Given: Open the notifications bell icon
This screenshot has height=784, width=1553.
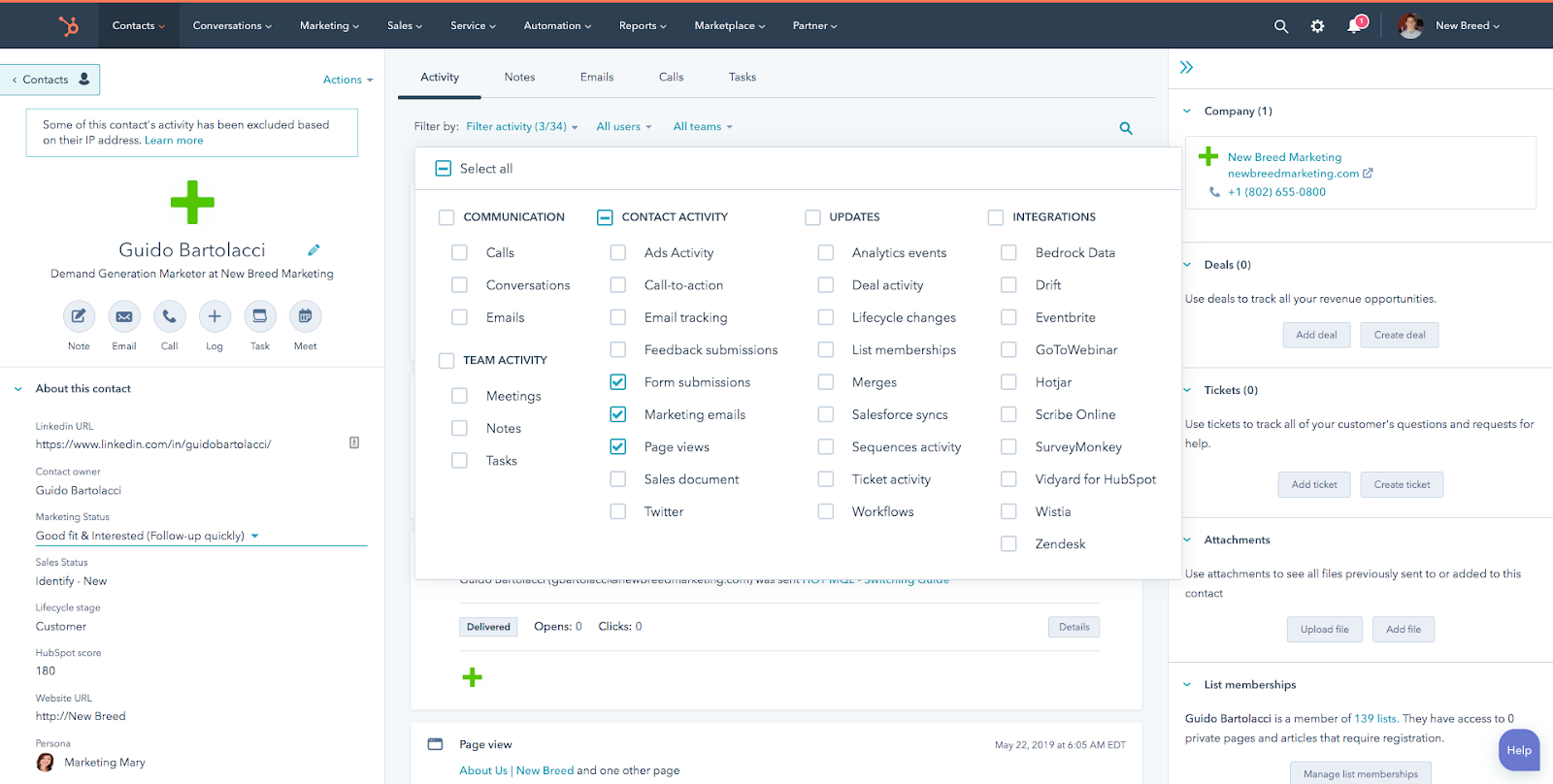Looking at the screenshot, I should (1355, 26).
